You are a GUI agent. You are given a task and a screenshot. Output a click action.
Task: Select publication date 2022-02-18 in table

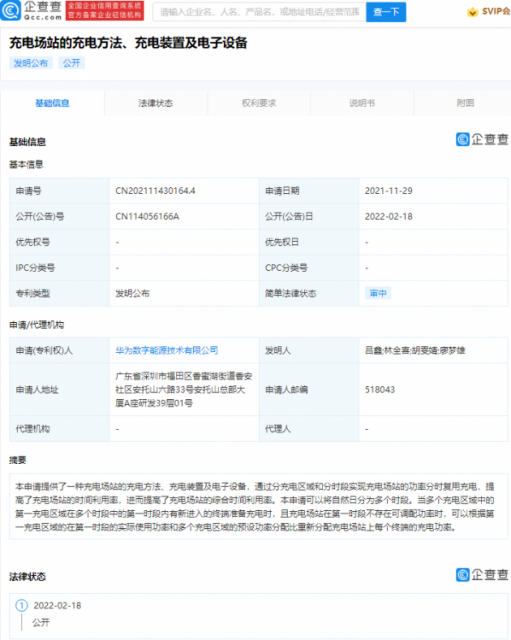389,216
